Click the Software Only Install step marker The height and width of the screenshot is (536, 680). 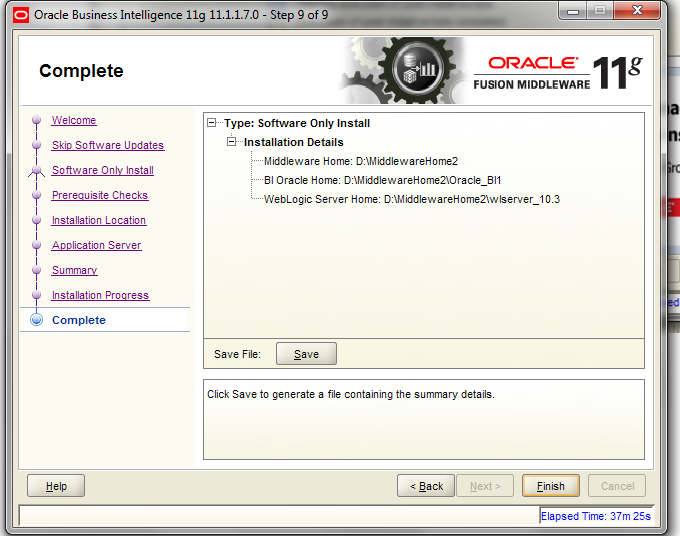tap(36, 170)
